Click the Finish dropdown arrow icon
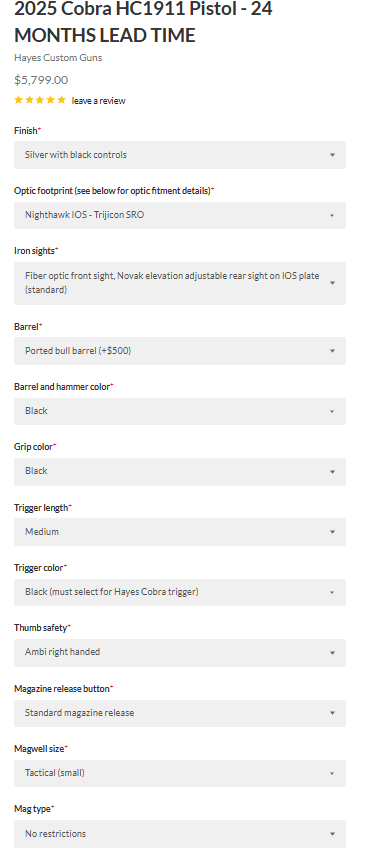 pyautogui.click(x=332, y=155)
